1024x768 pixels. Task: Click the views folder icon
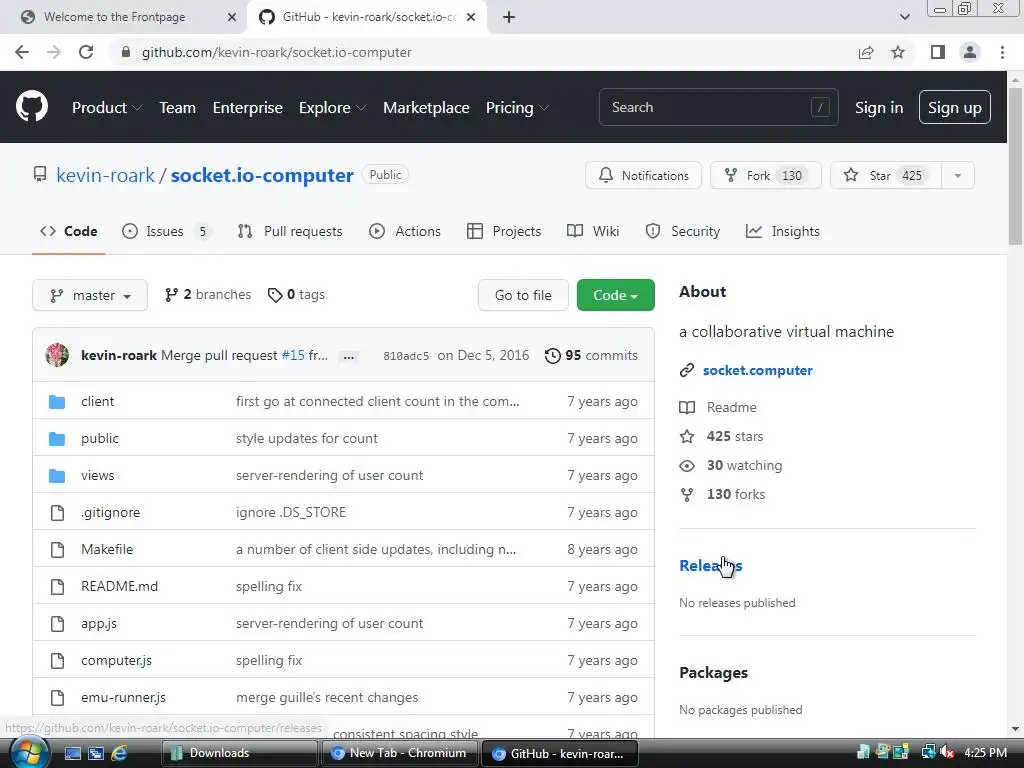pos(57,476)
